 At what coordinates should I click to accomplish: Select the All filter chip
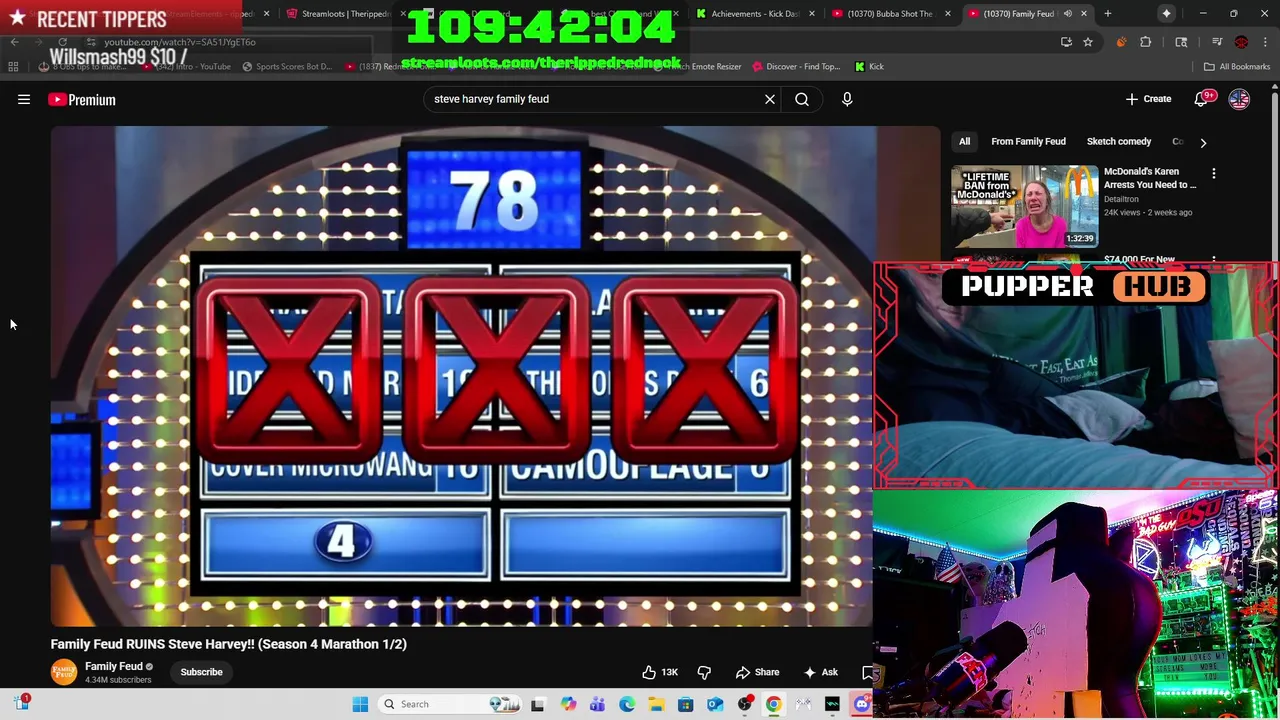tap(964, 142)
